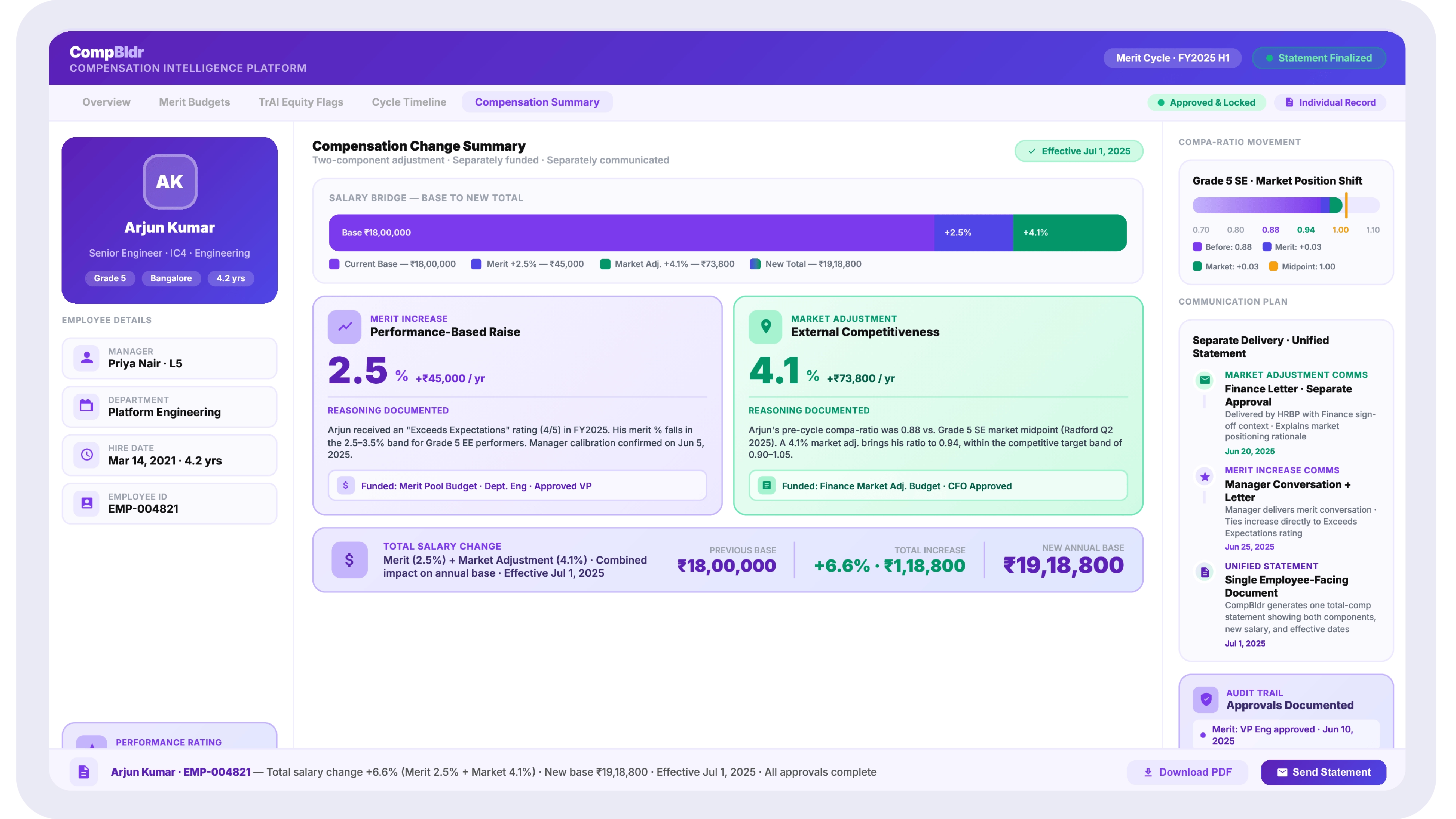Image resolution: width=1456 pixels, height=819 pixels.
Task: Click the 4.2 yrs chip
Action: click(x=231, y=278)
